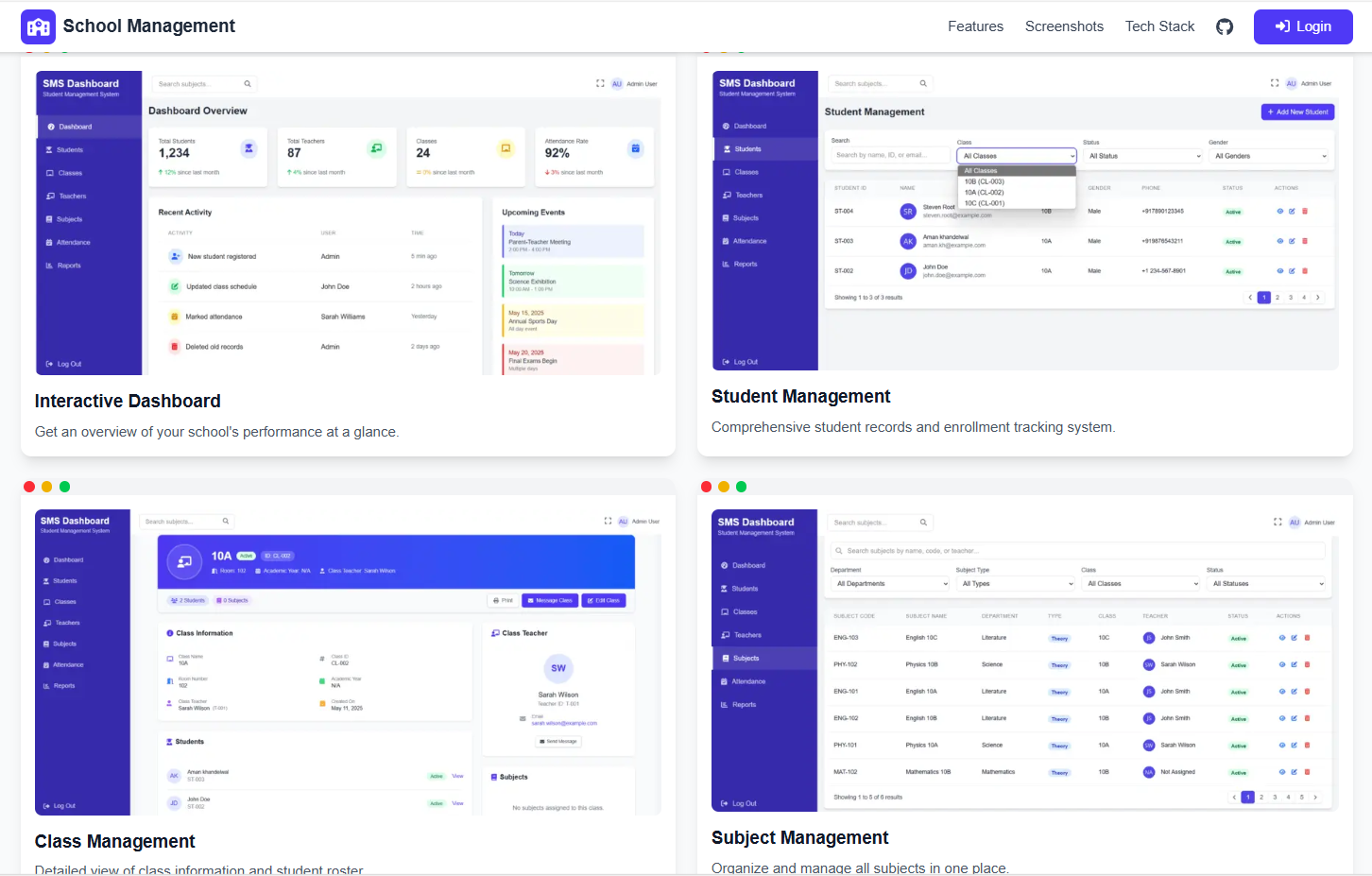This screenshot has height=876, width=1372.
Task: Click the Add New Student button
Action: tap(1297, 112)
